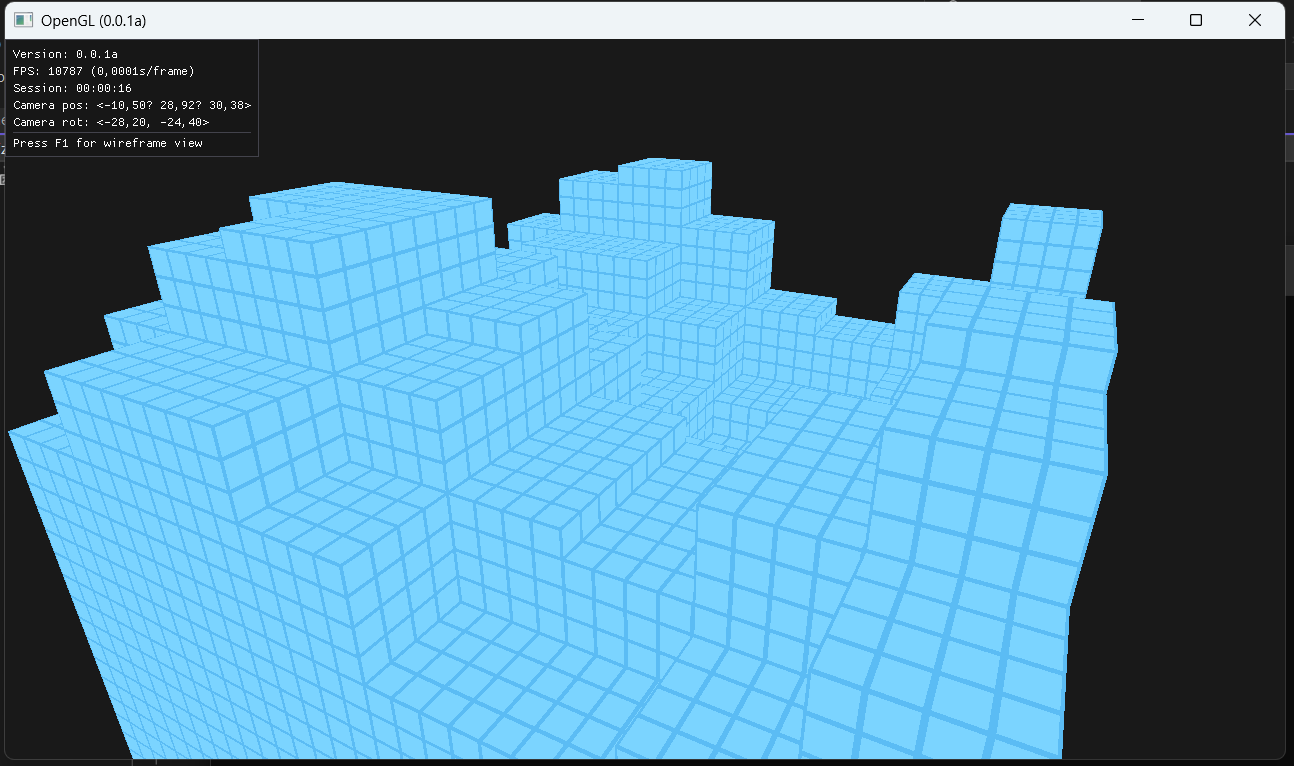
Task: Select the isolated voxel pillar on the right
Action: click(1050, 245)
